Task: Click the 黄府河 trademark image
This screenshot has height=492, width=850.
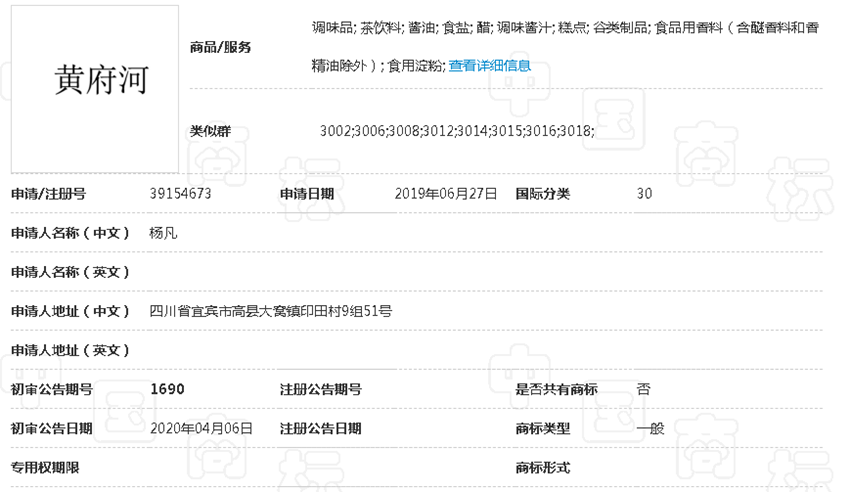Action: (x=95, y=89)
